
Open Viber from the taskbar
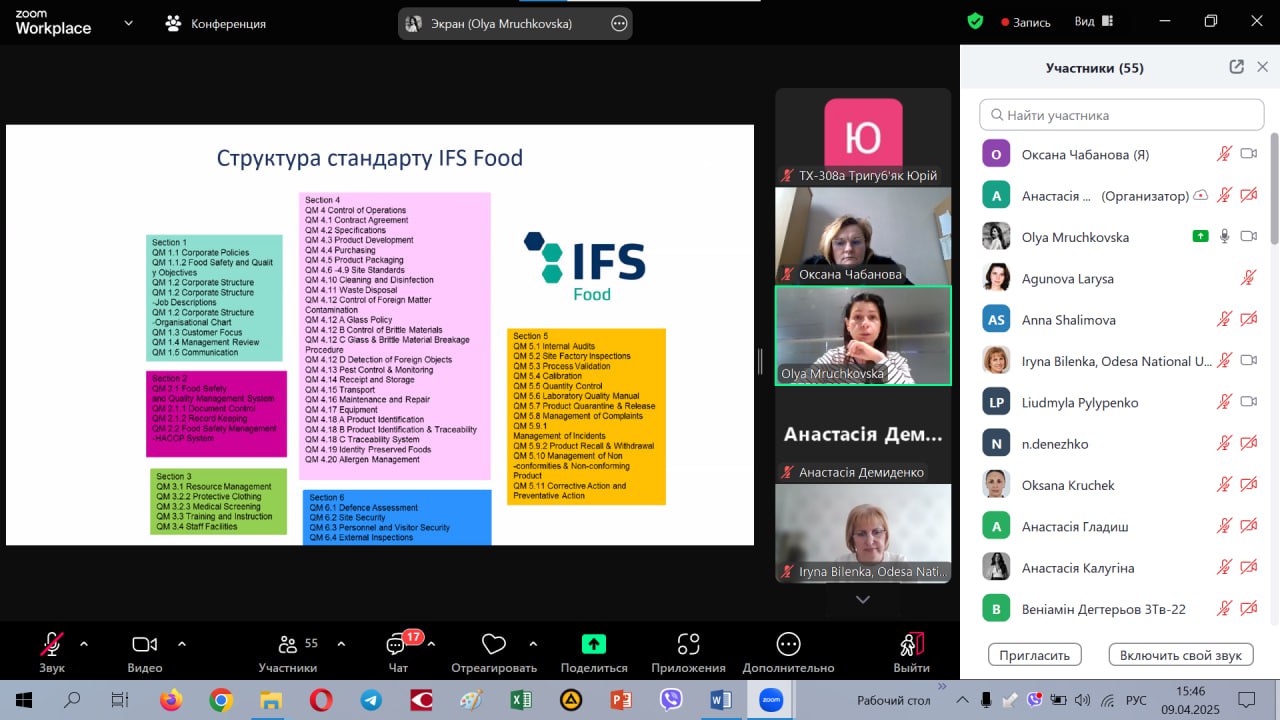click(x=671, y=700)
